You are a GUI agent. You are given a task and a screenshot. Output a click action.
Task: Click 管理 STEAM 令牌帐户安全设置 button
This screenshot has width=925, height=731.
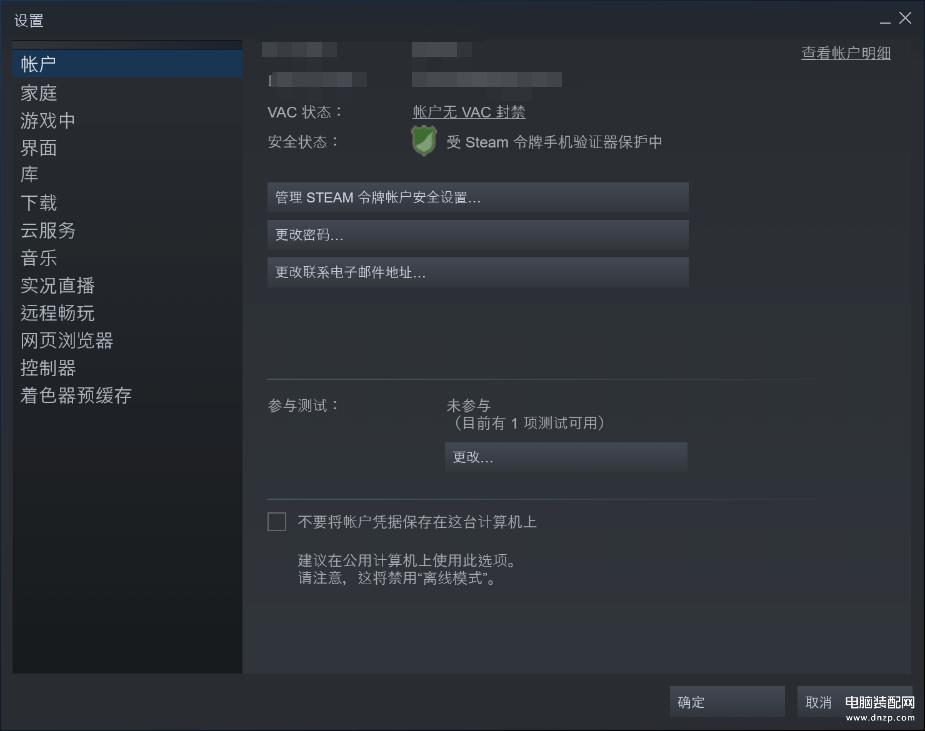click(478, 197)
